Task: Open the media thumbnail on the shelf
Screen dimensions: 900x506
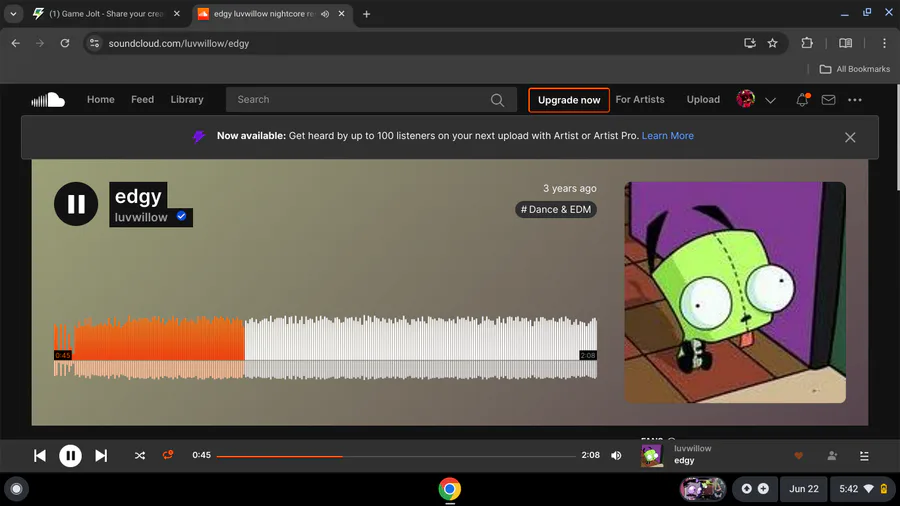Action: pyautogui.click(x=703, y=489)
